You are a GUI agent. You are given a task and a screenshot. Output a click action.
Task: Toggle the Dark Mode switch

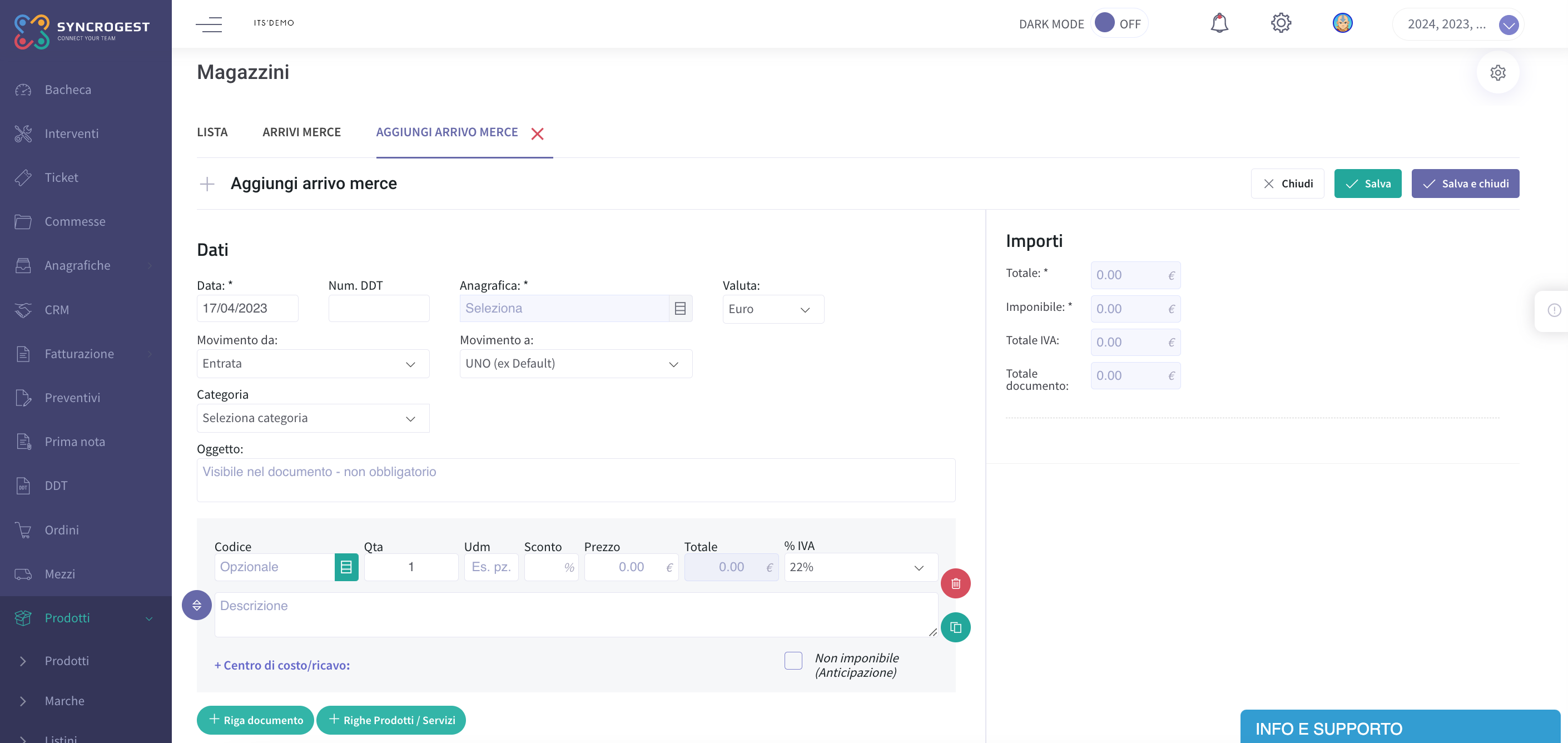[1119, 23]
